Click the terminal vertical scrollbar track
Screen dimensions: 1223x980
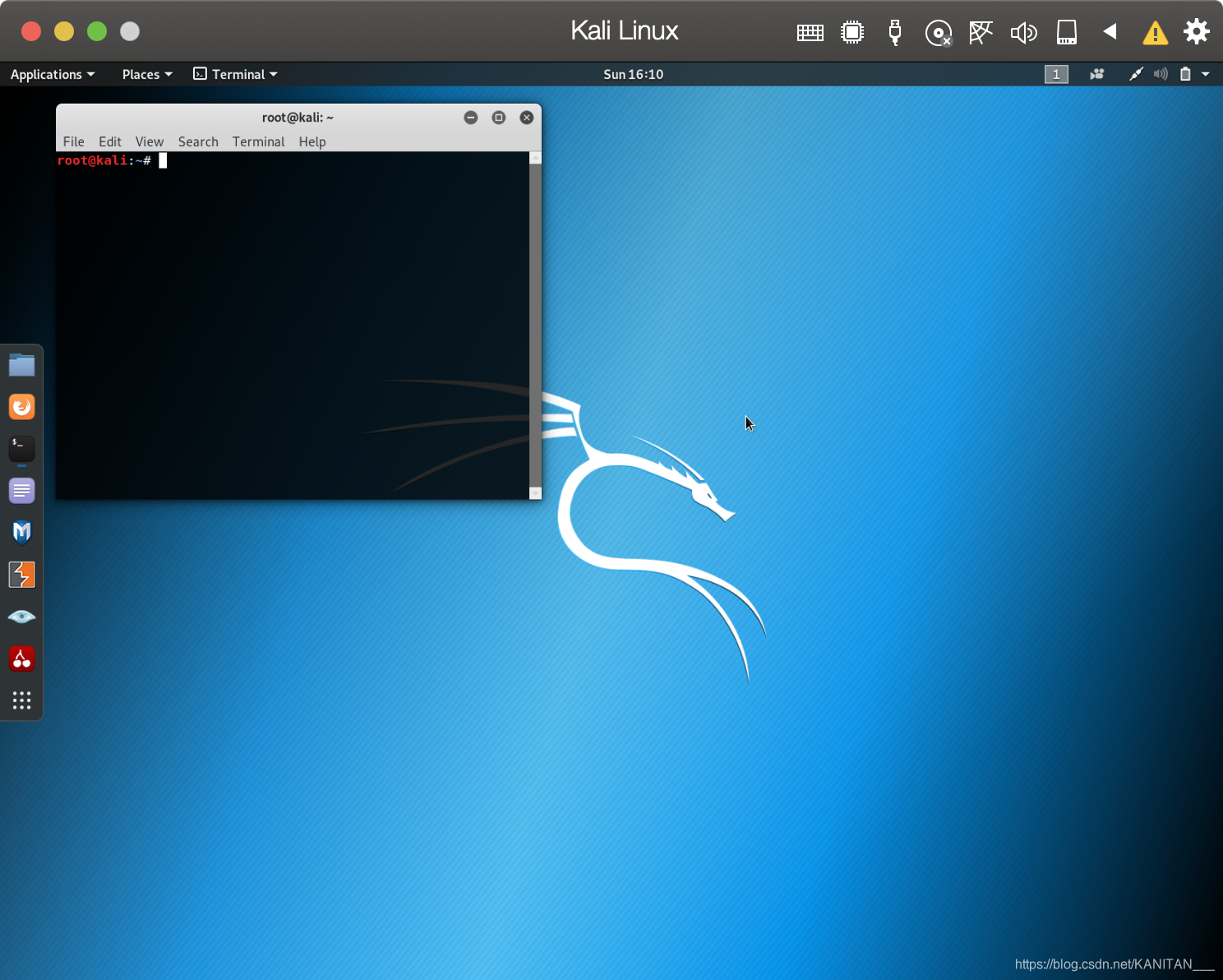(535, 326)
